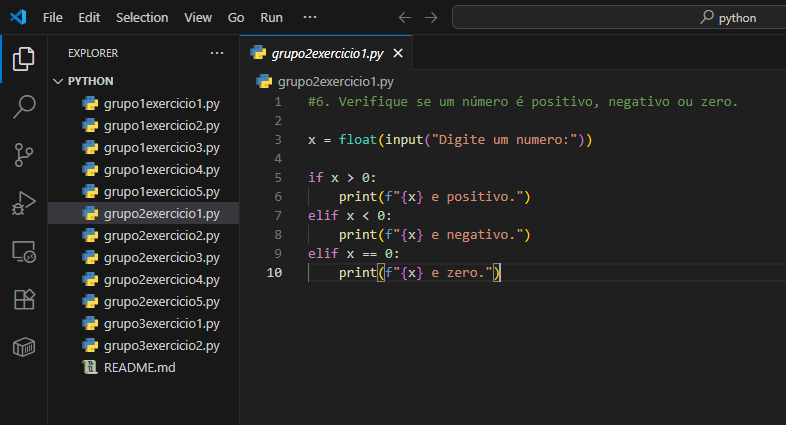
Task: Click the 'e positivo.' print statement
Action: (435, 196)
